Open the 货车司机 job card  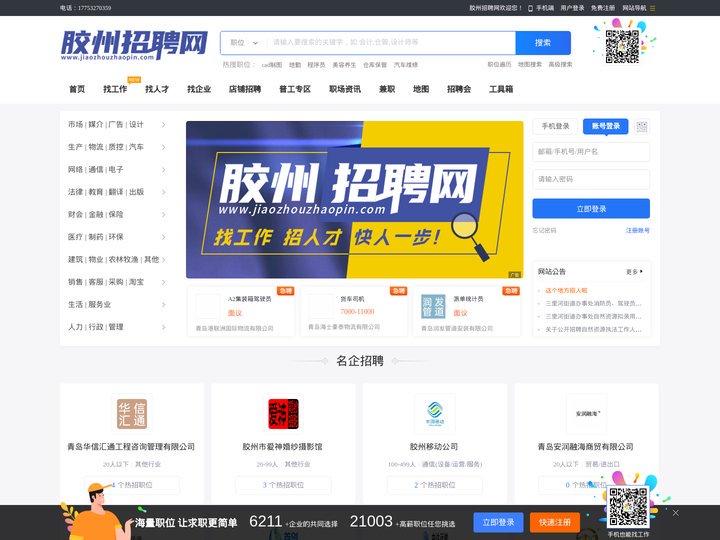coord(354,311)
